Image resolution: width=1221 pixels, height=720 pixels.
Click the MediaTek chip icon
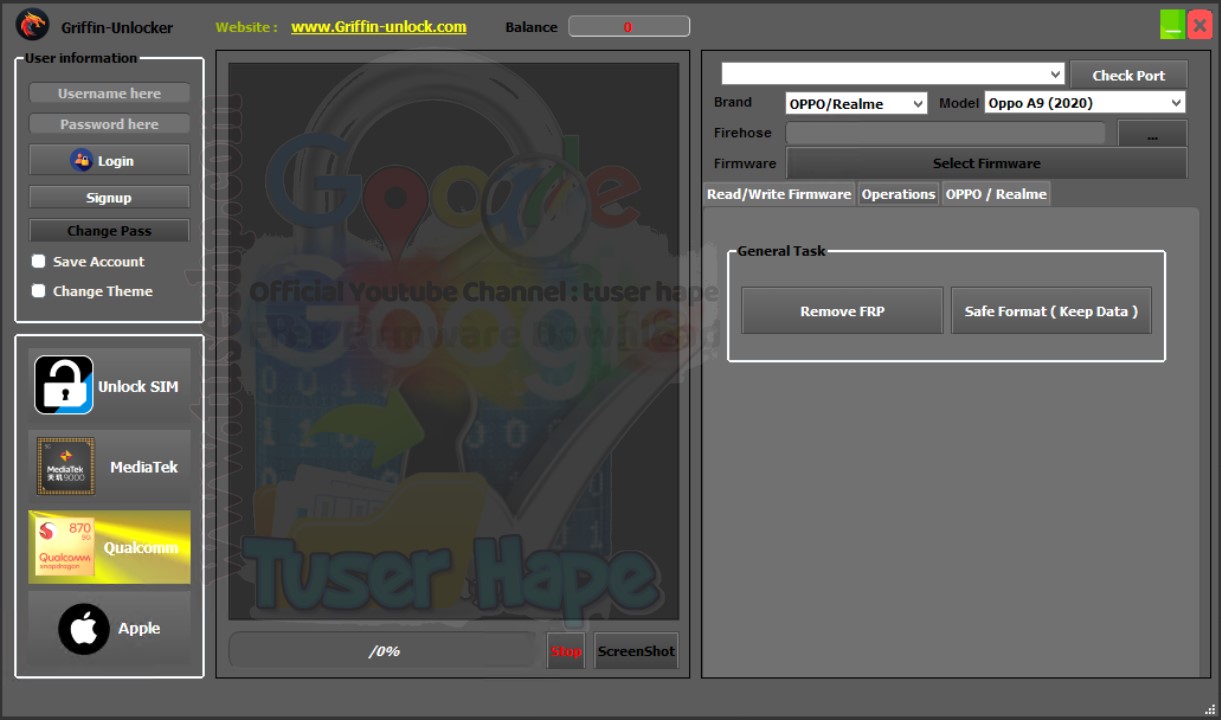pyautogui.click(x=66, y=466)
